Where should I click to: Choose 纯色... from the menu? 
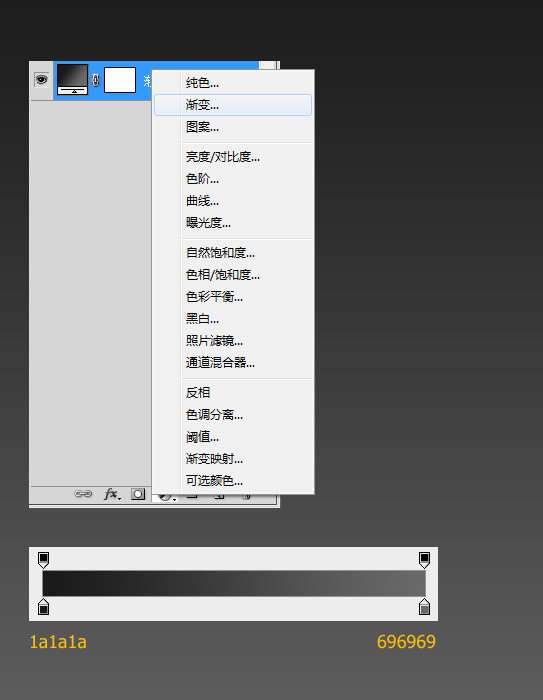(233, 83)
